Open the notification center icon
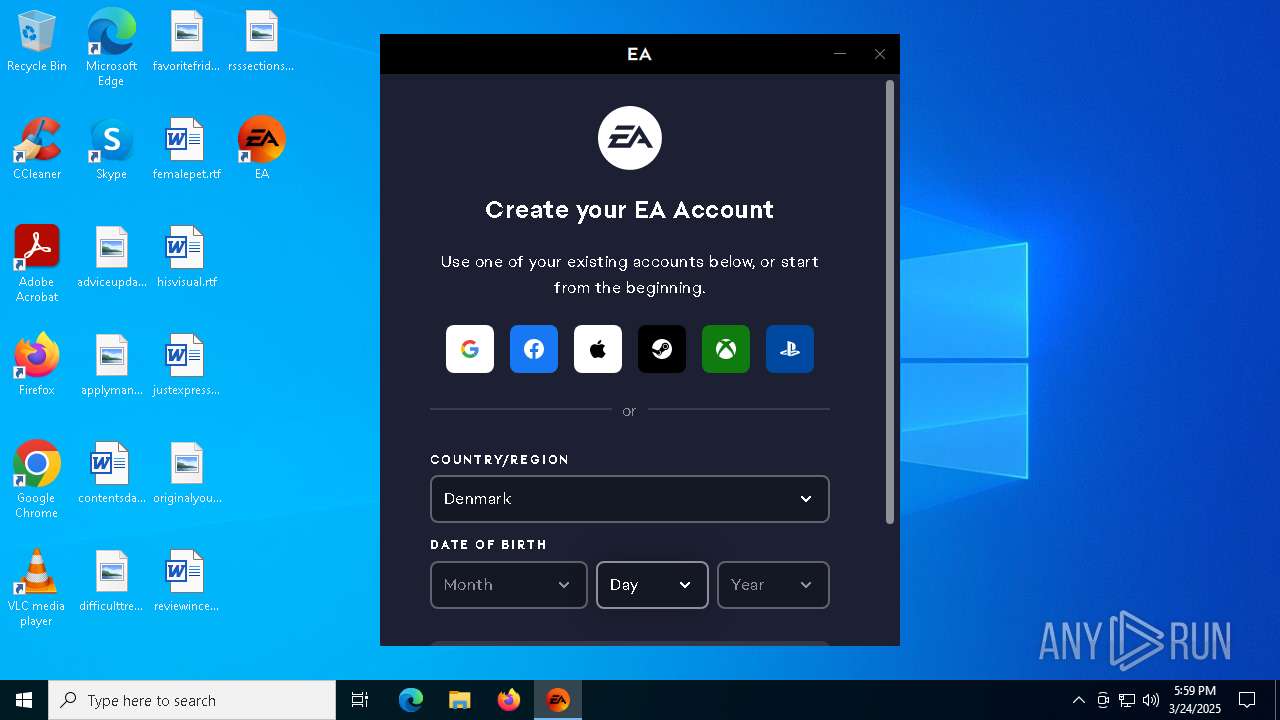The width and height of the screenshot is (1280, 720). pos(1247,700)
